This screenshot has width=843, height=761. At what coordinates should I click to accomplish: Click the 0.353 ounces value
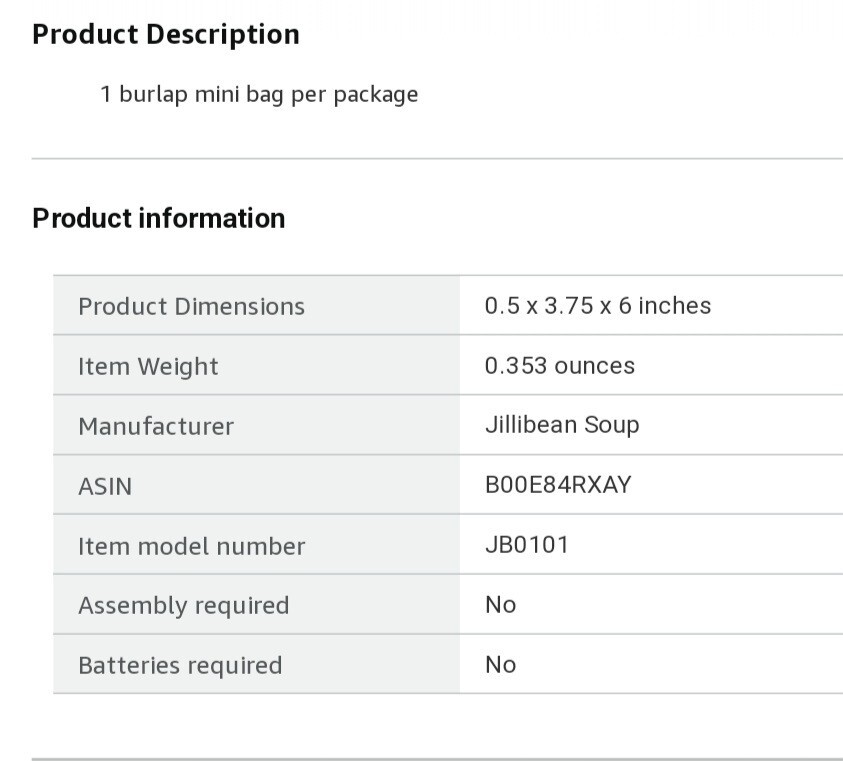559,366
